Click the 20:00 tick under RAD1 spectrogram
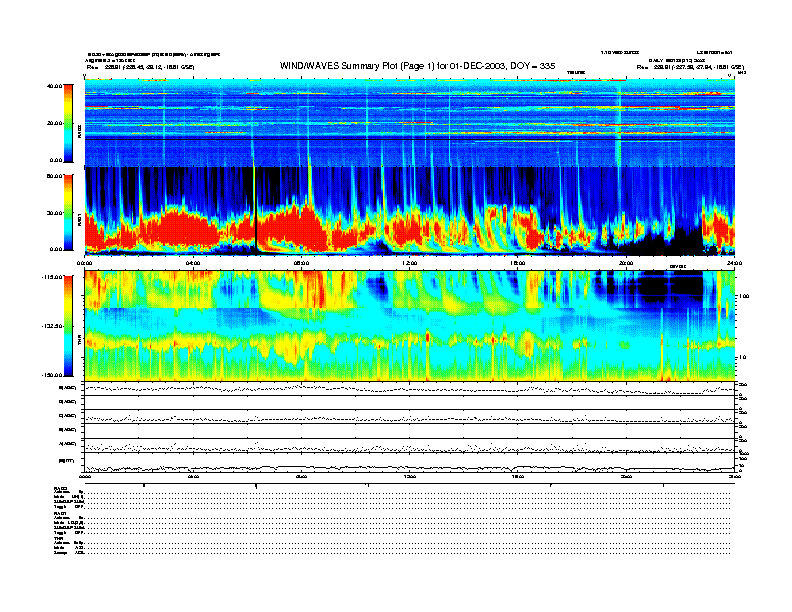Image resolution: width=792 pixels, height=612 pixels. 626,263
